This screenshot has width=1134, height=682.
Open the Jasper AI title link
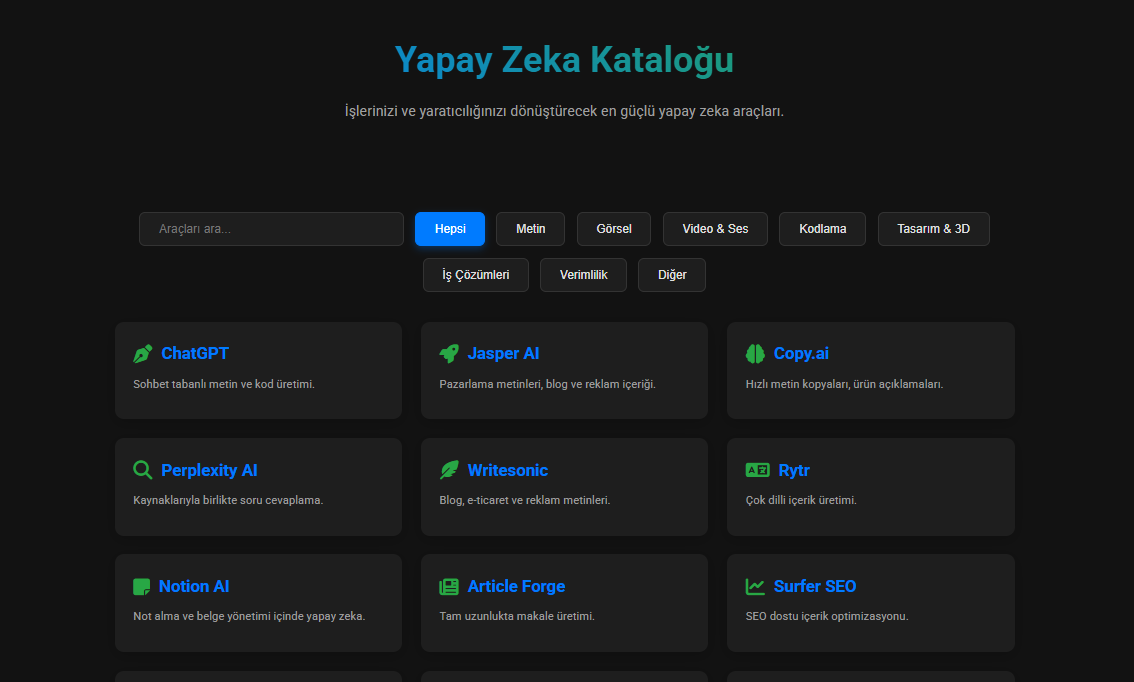[503, 354]
